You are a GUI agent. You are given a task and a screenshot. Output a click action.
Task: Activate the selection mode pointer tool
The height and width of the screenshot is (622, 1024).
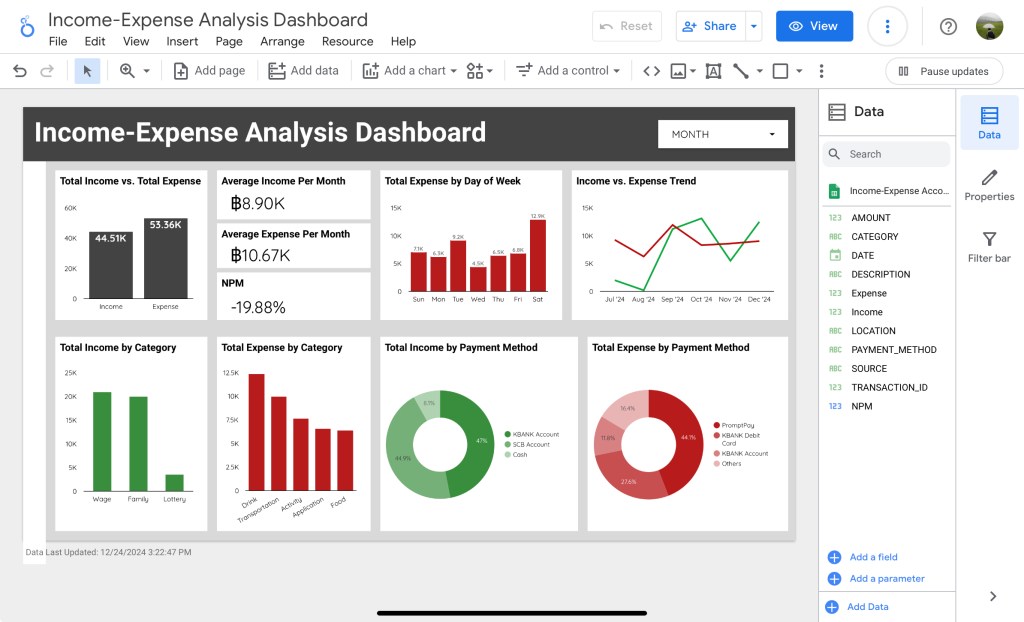pos(87,71)
